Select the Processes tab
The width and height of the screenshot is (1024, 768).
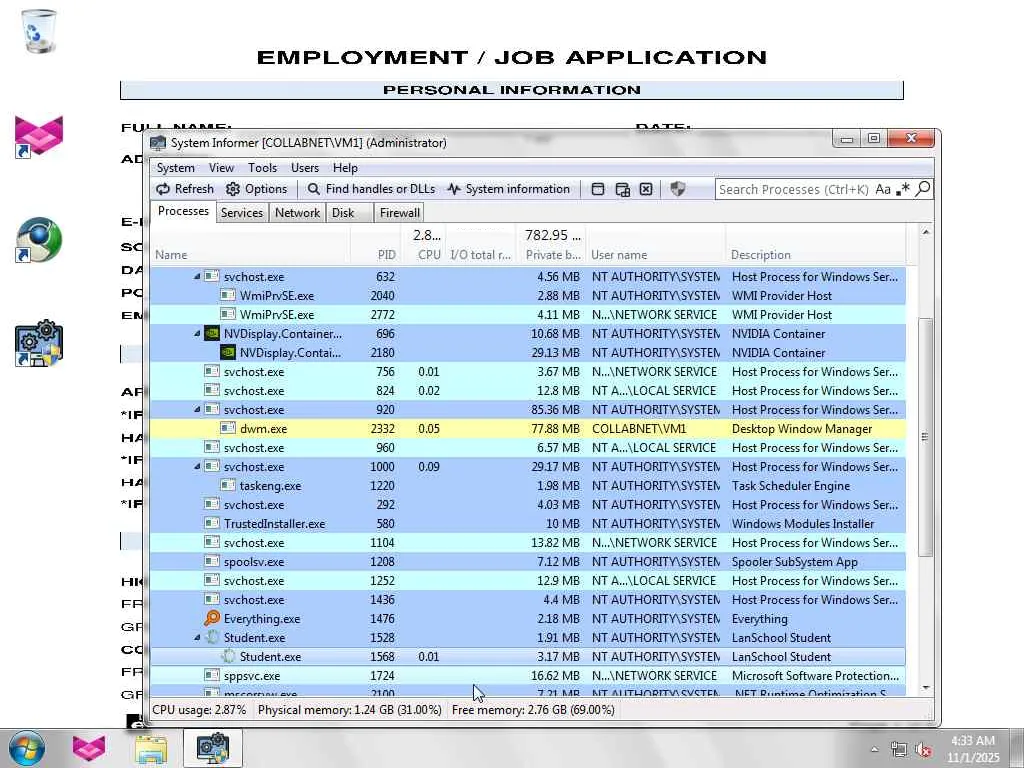(183, 211)
